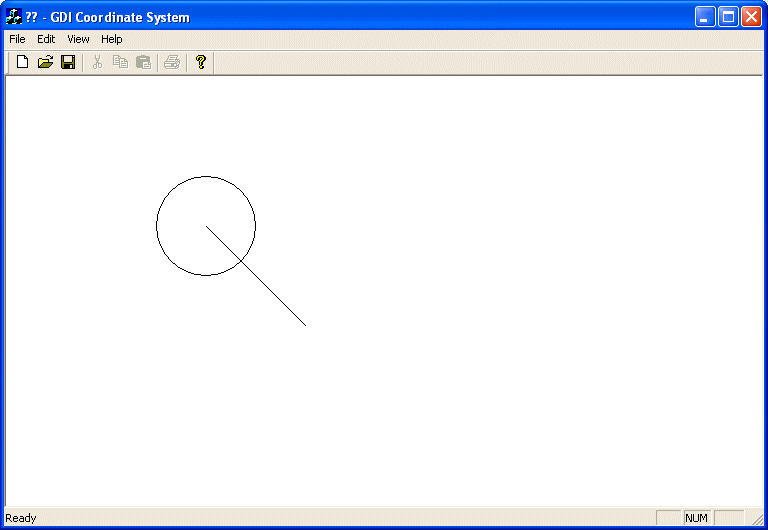This screenshot has height=530, width=768.
Task: Click the application icon in title bar
Action: click(14, 17)
